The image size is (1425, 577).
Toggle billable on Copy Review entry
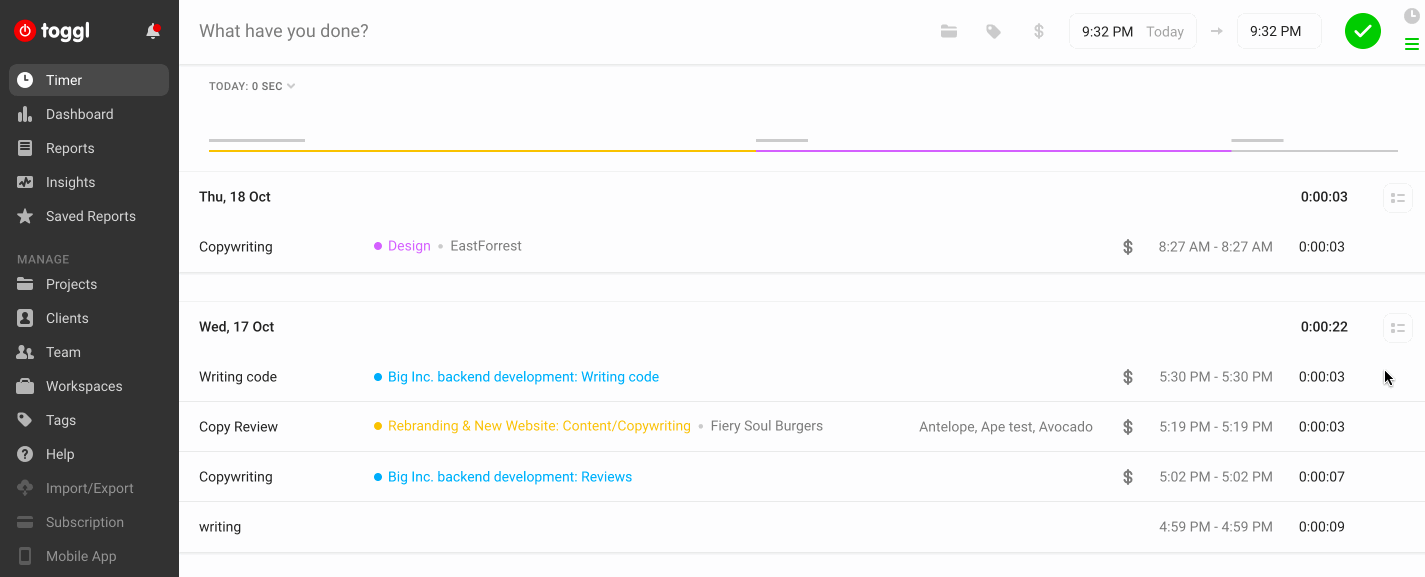[x=1128, y=427]
